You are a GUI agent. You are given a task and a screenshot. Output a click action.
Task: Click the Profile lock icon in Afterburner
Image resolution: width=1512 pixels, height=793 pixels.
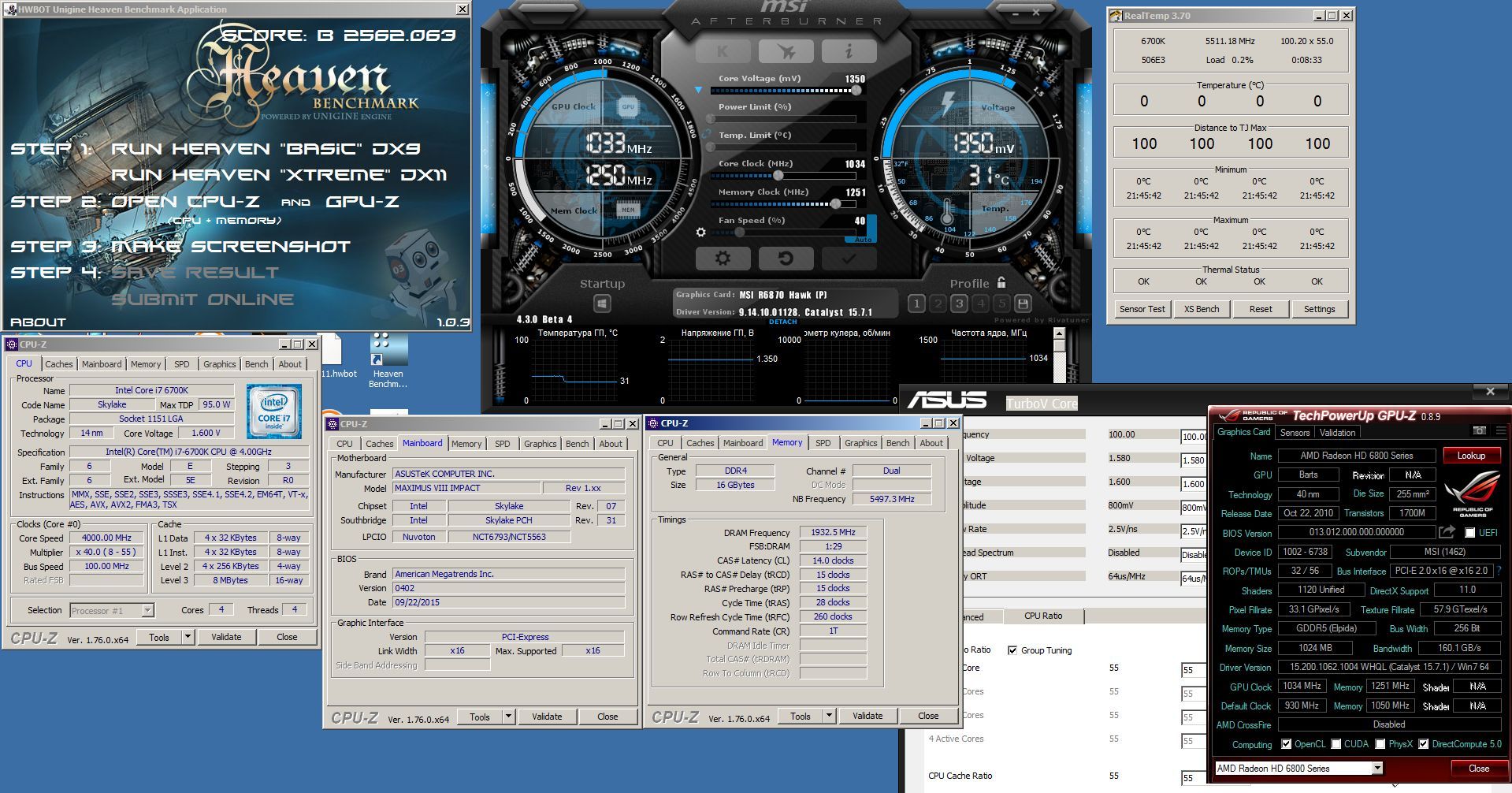pos(1001,282)
